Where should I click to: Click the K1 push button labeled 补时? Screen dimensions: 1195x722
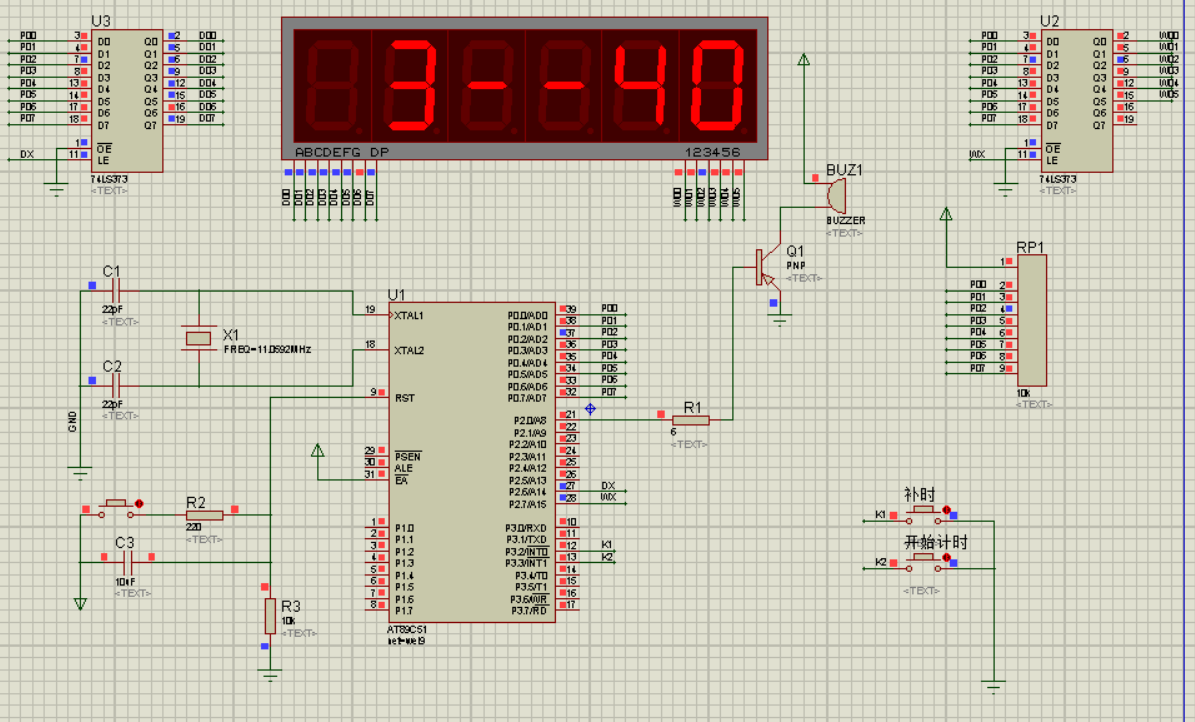point(924,515)
